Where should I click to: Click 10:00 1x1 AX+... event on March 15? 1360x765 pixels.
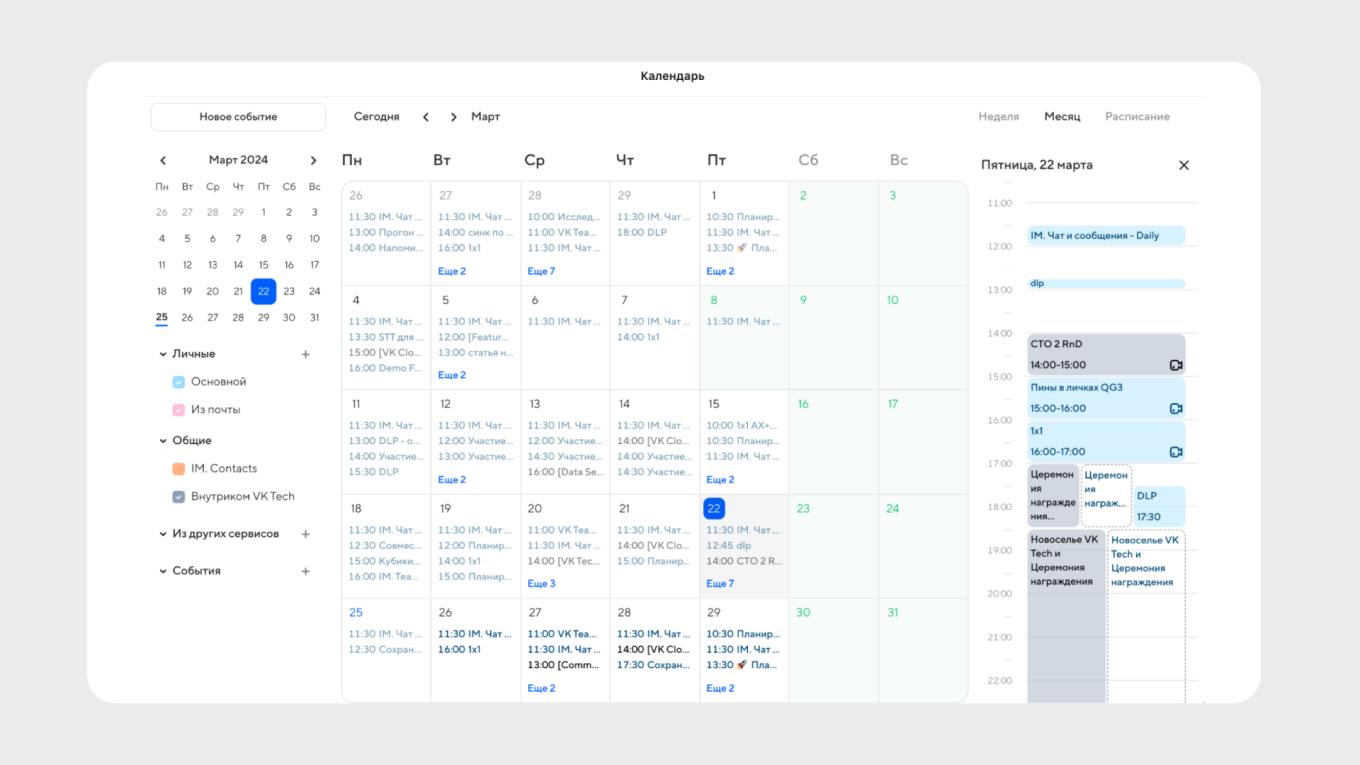point(742,425)
